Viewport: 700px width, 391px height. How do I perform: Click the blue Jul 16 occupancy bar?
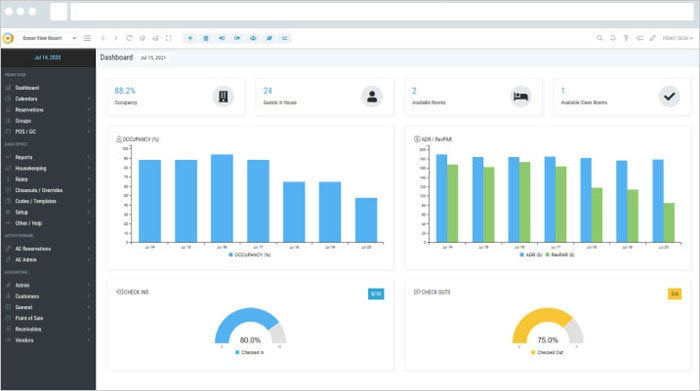(x=222, y=199)
